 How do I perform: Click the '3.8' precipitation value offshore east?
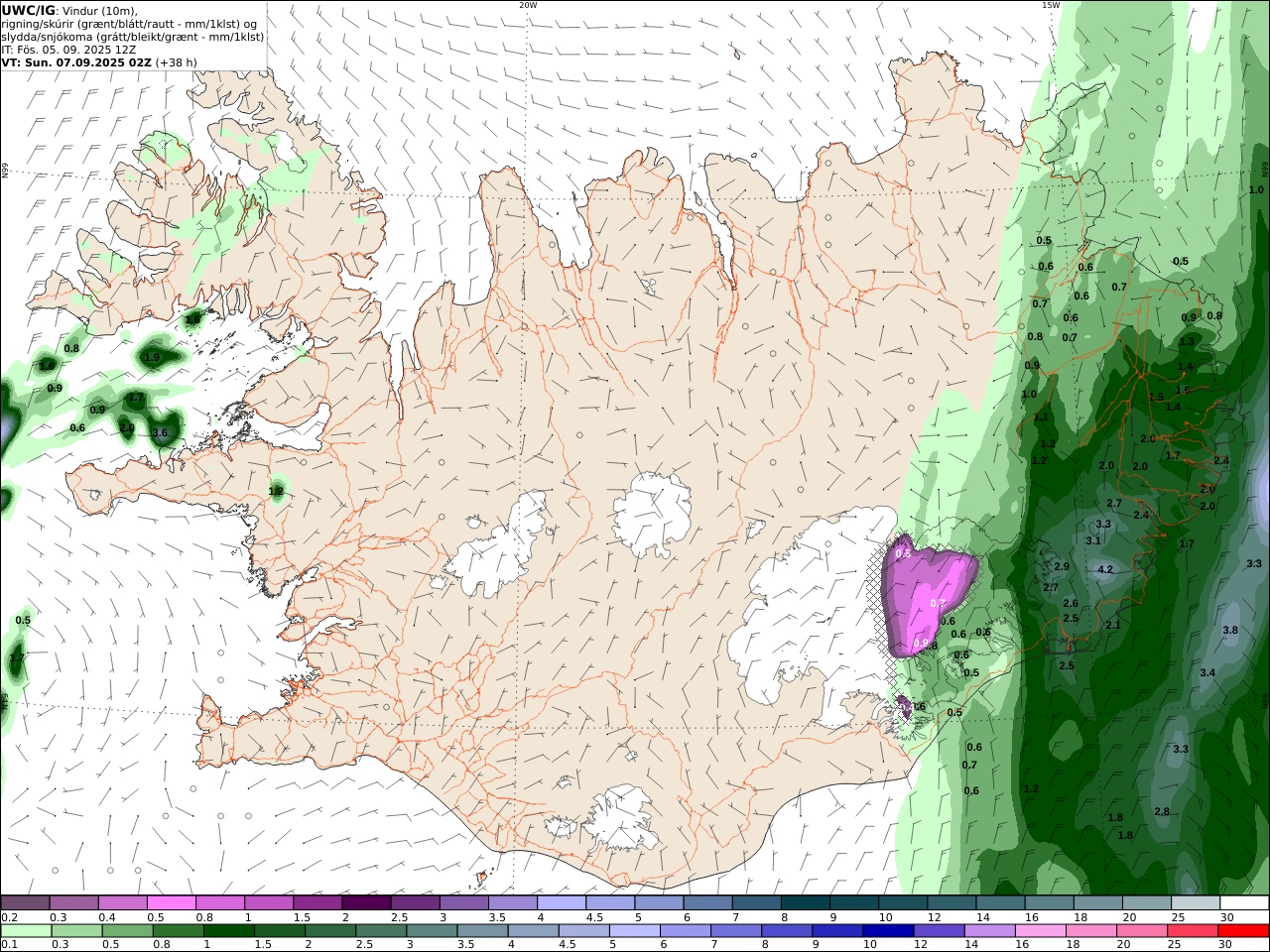pos(1230,631)
